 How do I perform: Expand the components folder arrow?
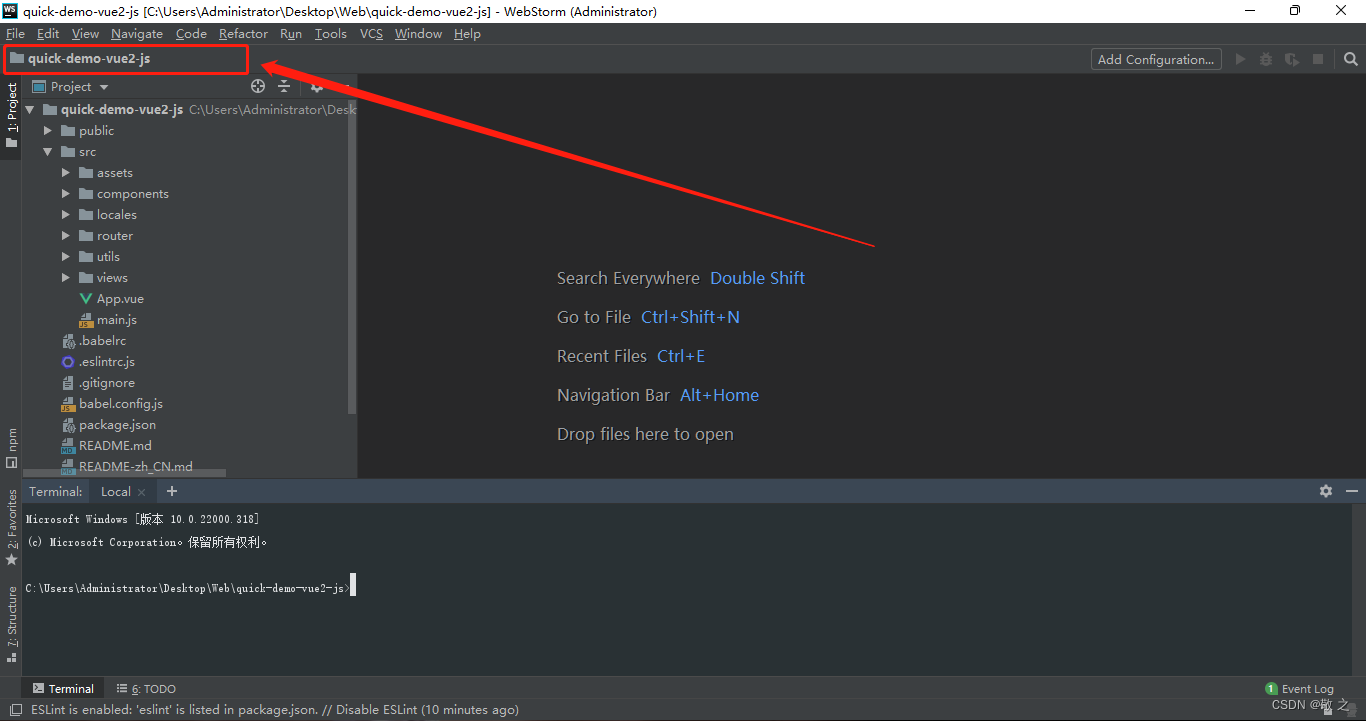66,194
